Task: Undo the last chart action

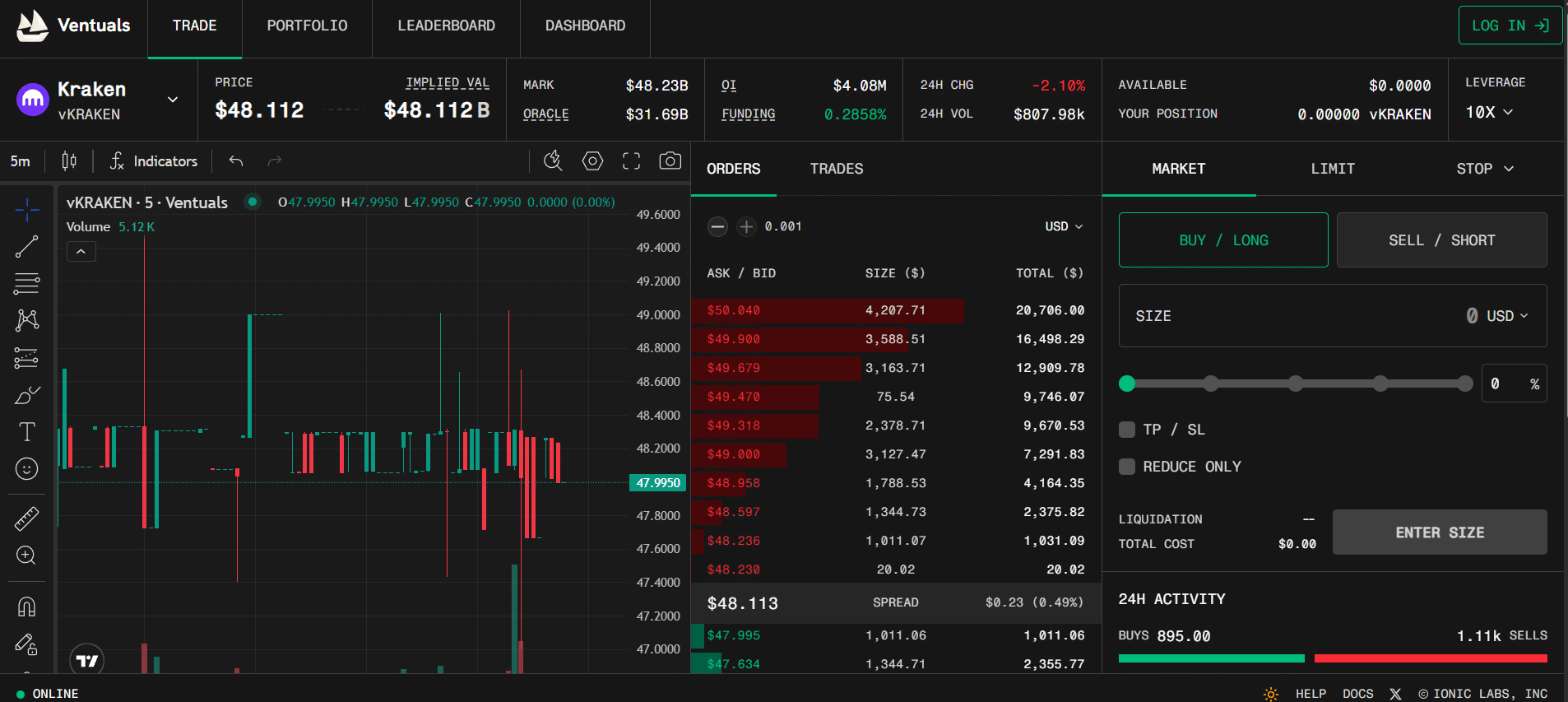Action: coord(236,161)
